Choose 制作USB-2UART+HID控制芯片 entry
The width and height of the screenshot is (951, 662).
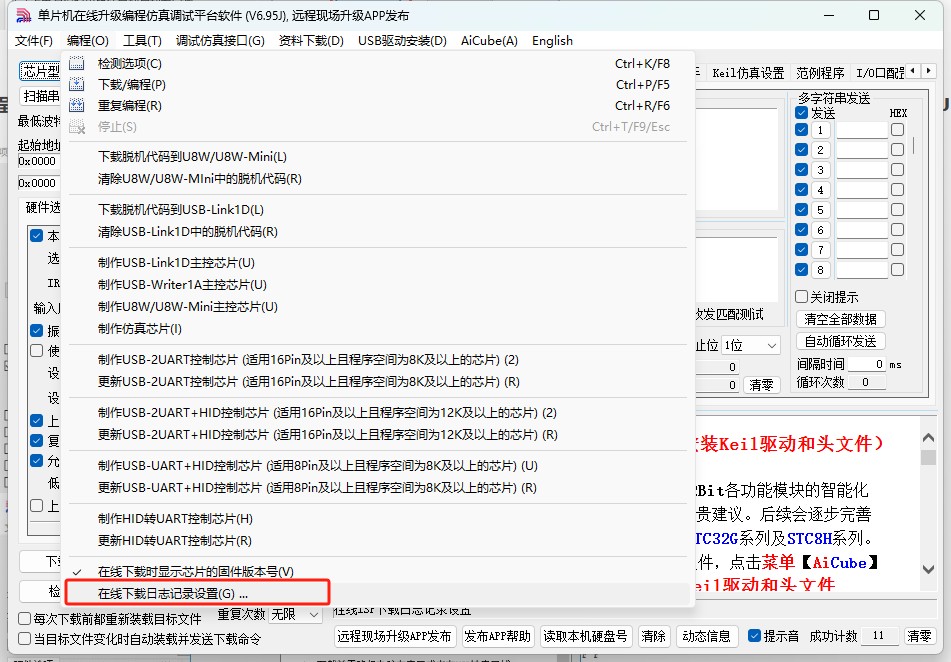(377, 413)
